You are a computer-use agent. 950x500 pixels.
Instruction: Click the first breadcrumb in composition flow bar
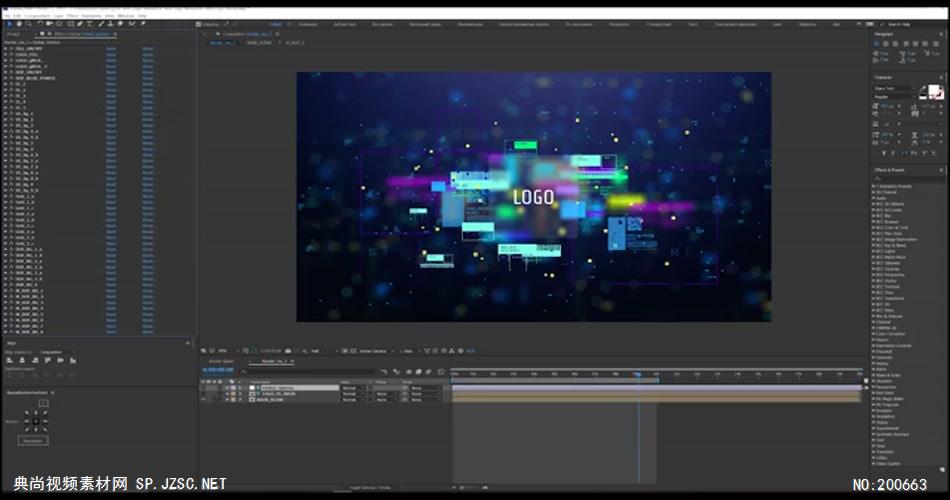click(223, 43)
